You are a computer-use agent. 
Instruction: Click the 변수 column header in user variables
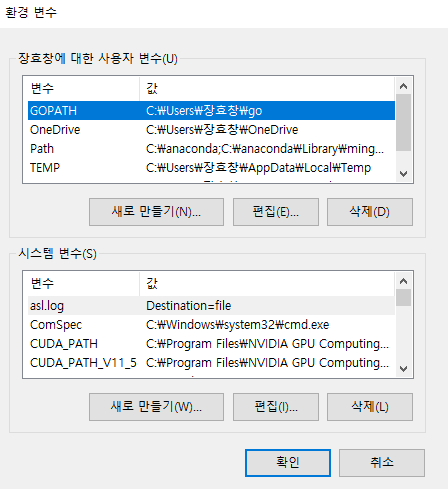click(84, 89)
